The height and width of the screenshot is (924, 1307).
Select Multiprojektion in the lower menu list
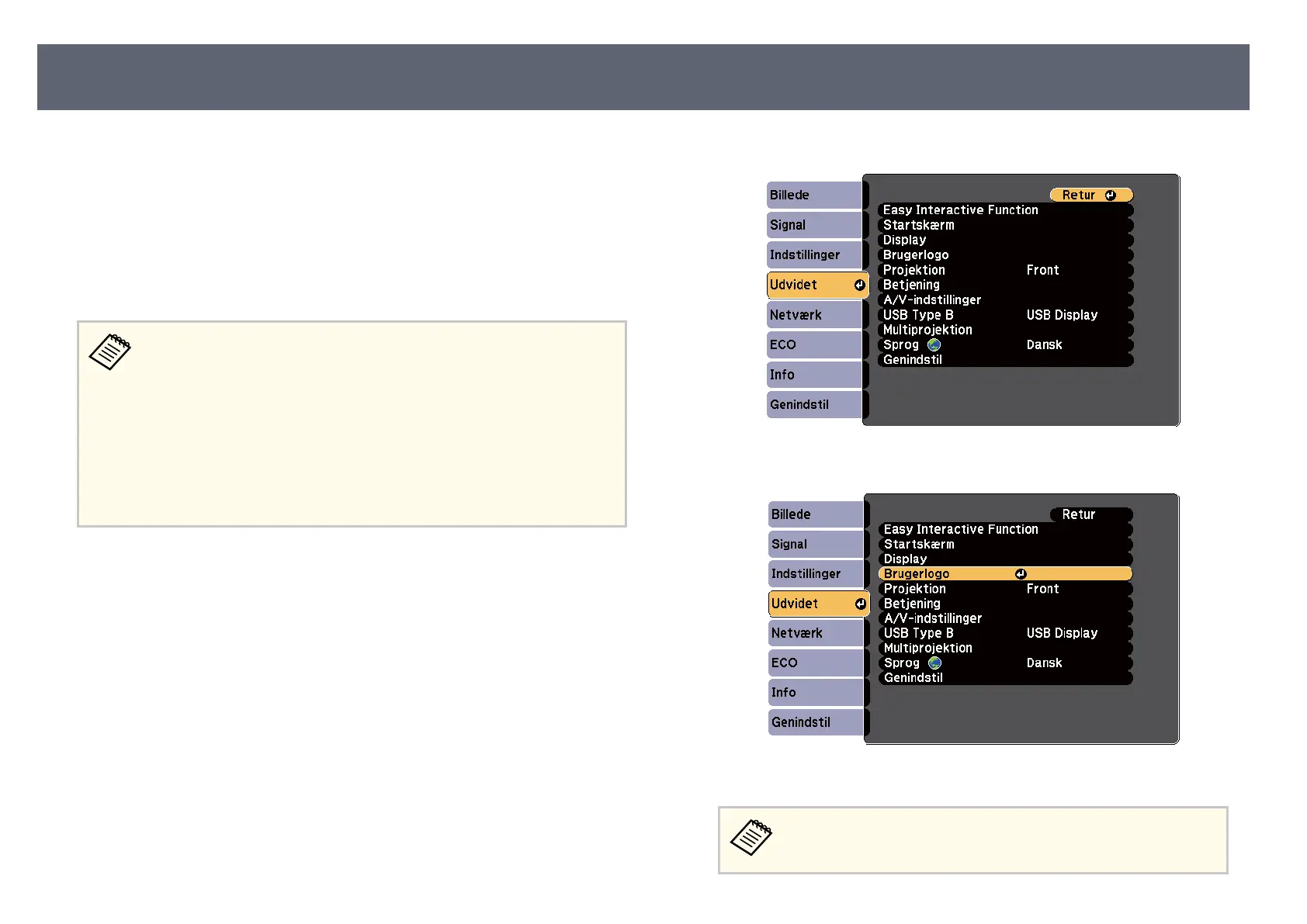tap(927, 648)
